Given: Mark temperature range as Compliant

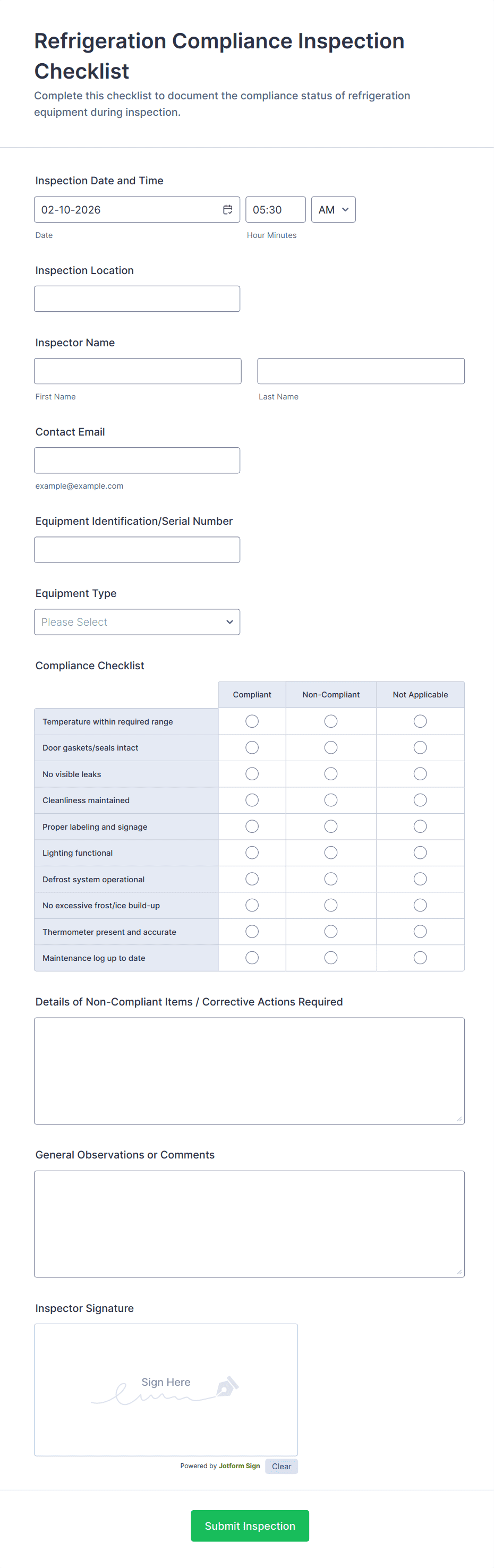Looking at the screenshot, I should 252,721.
